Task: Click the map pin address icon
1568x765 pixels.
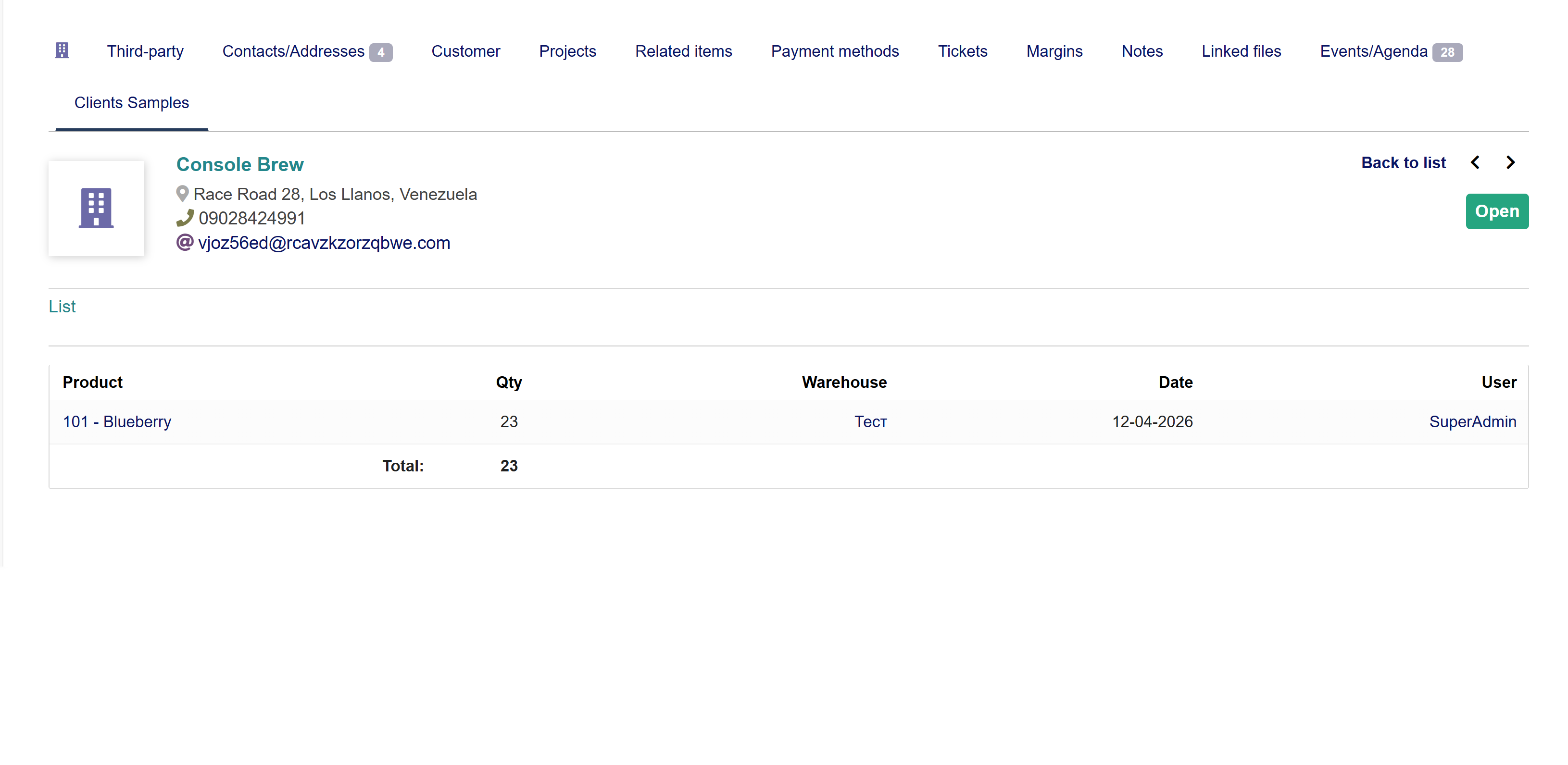Action: point(182,194)
